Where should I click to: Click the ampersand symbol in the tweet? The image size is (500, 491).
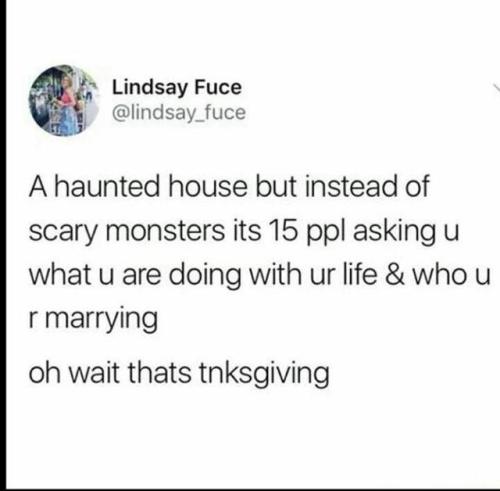point(395,275)
